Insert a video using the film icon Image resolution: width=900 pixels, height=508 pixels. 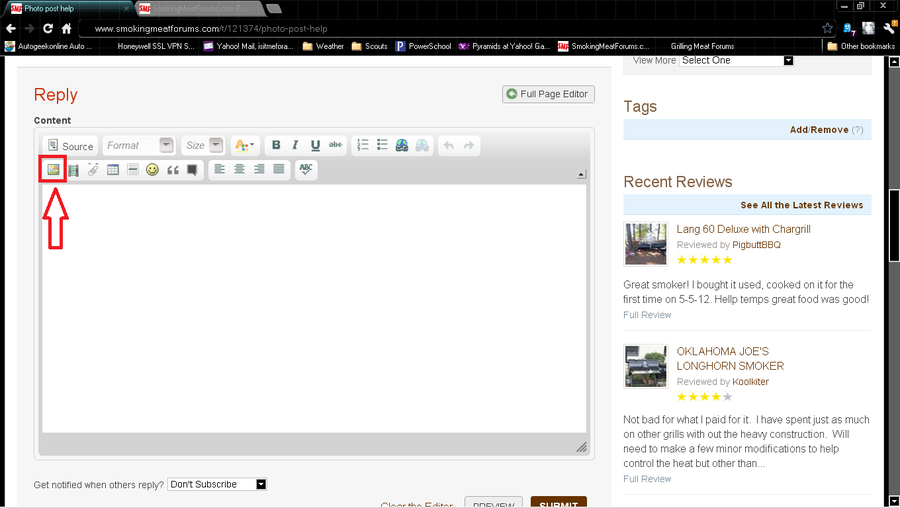click(73, 170)
